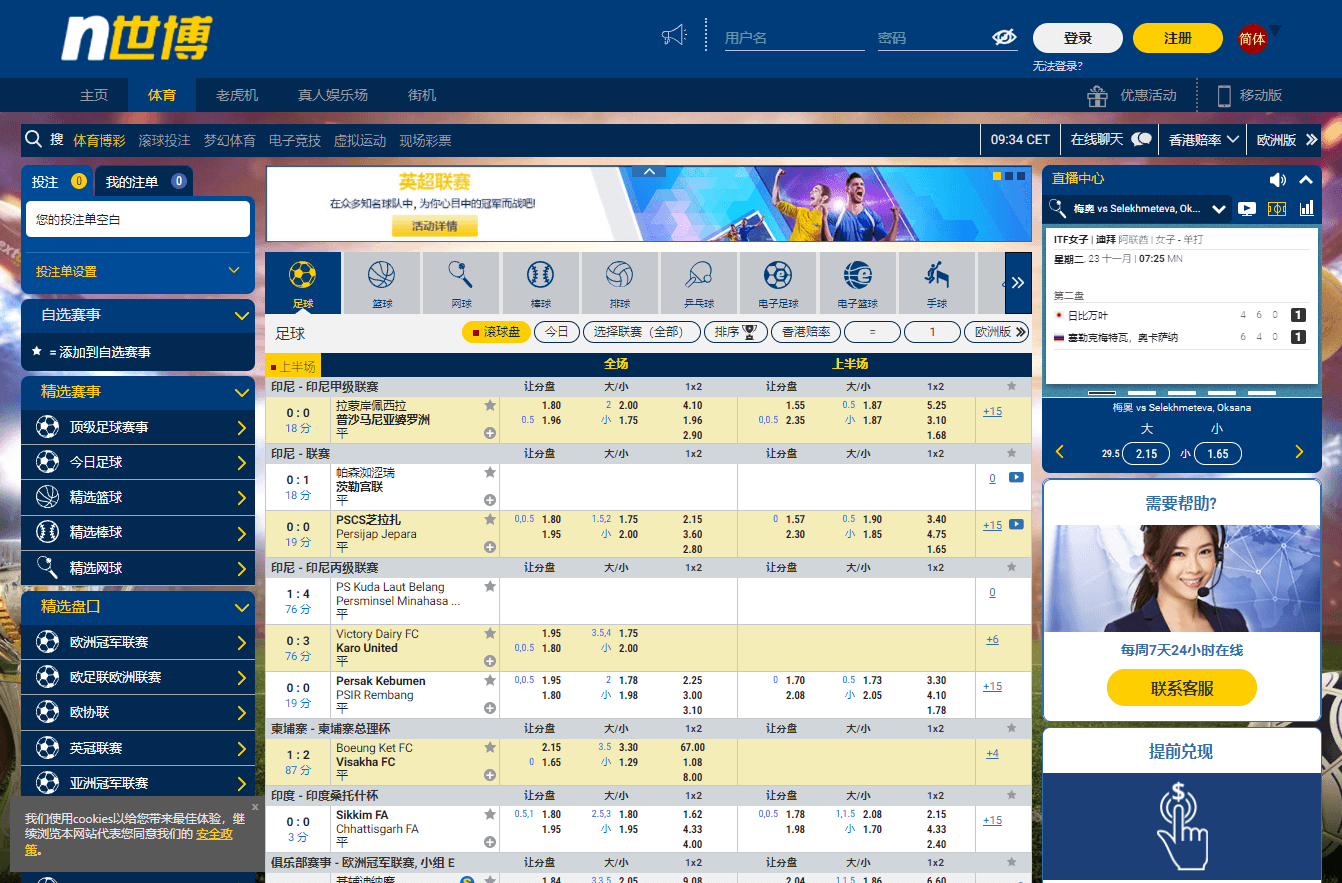
Task: Toggle the 滚球盘 live filter
Action: [496, 332]
